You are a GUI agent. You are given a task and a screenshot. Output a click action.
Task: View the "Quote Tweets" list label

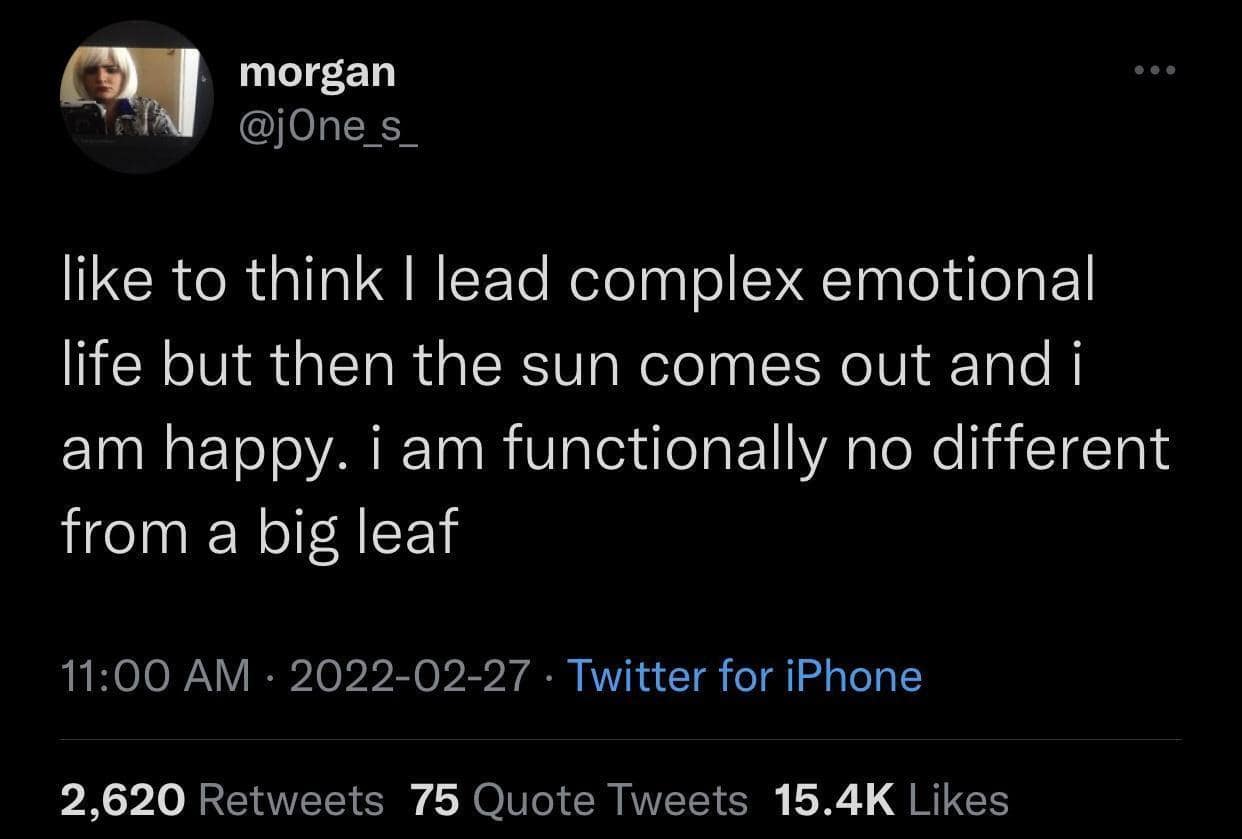coord(609,799)
